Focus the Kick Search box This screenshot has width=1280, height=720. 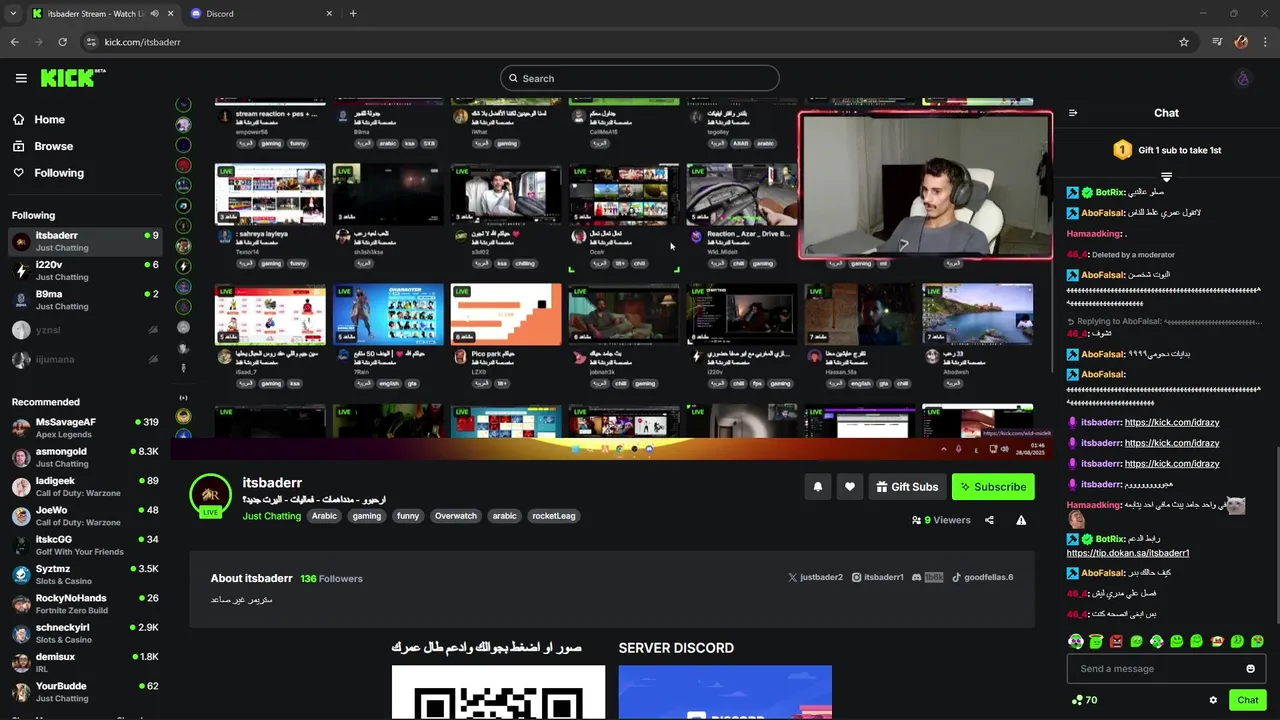click(x=640, y=78)
